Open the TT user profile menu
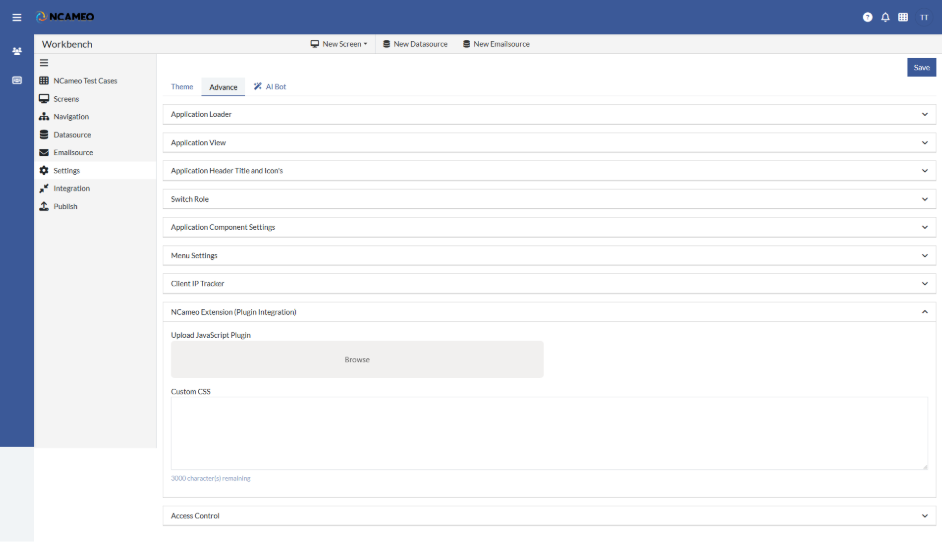Screen dimensions: 942x542 (924, 17)
